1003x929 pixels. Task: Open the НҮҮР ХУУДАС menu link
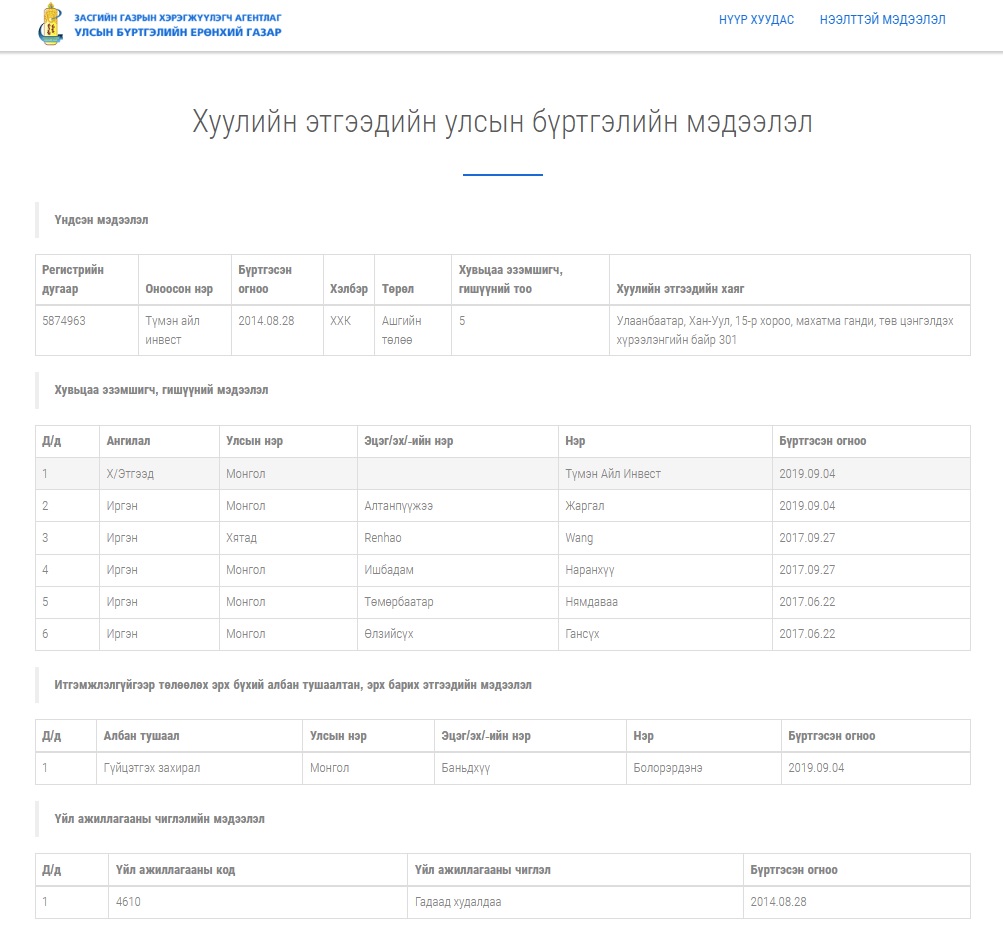(x=756, y=20)
